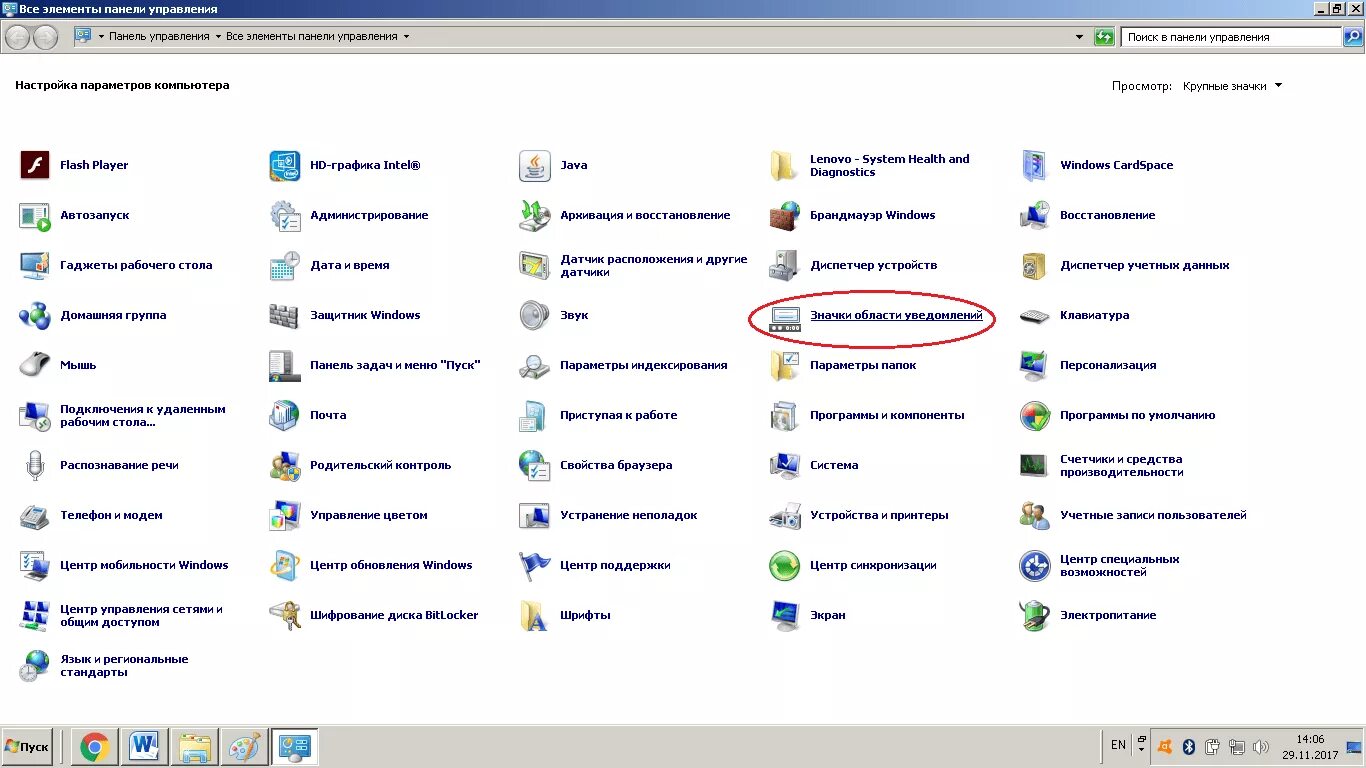Open Устройства и принтеры link

click(879, 515)
